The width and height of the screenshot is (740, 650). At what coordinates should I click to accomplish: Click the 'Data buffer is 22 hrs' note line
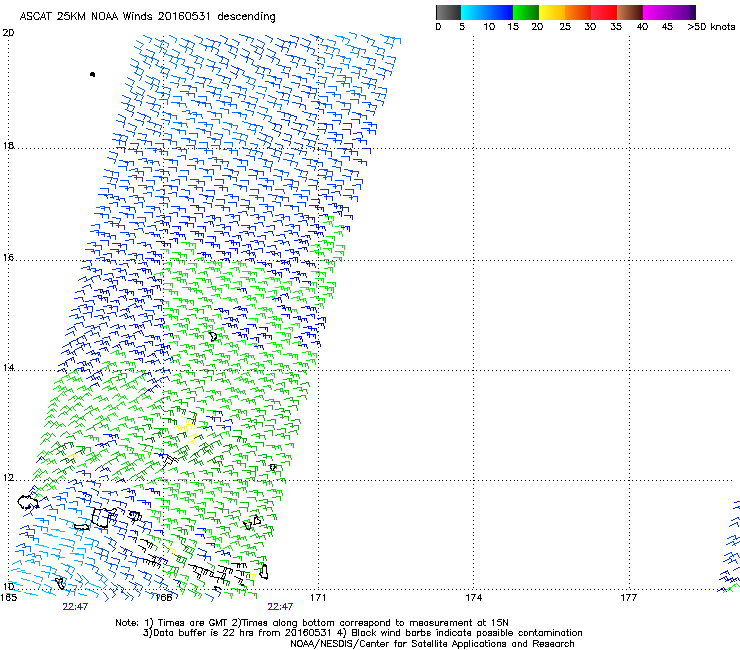tap(362, 633)
